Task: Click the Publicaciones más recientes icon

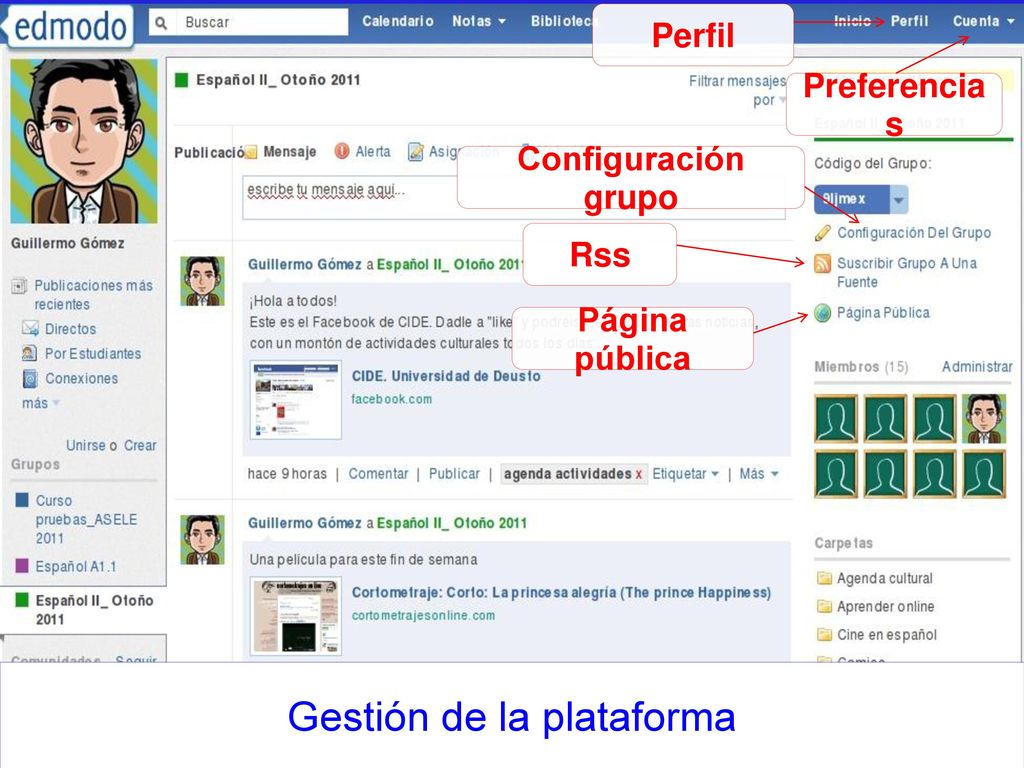Action: point(20,286)
